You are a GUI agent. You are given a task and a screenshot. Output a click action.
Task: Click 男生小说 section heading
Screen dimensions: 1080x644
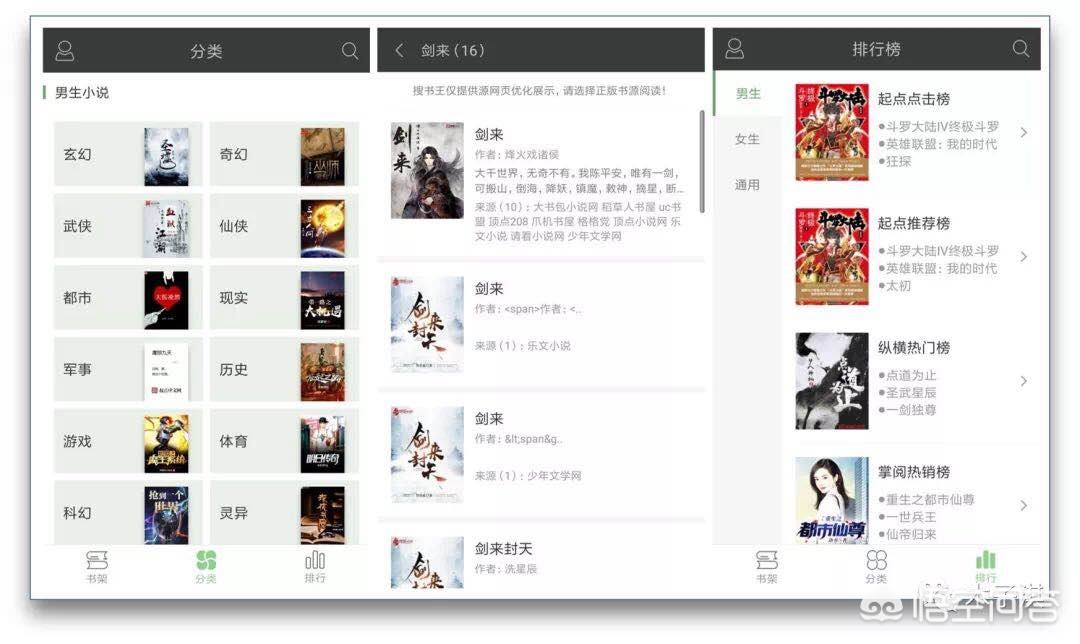tap(82, 92)
